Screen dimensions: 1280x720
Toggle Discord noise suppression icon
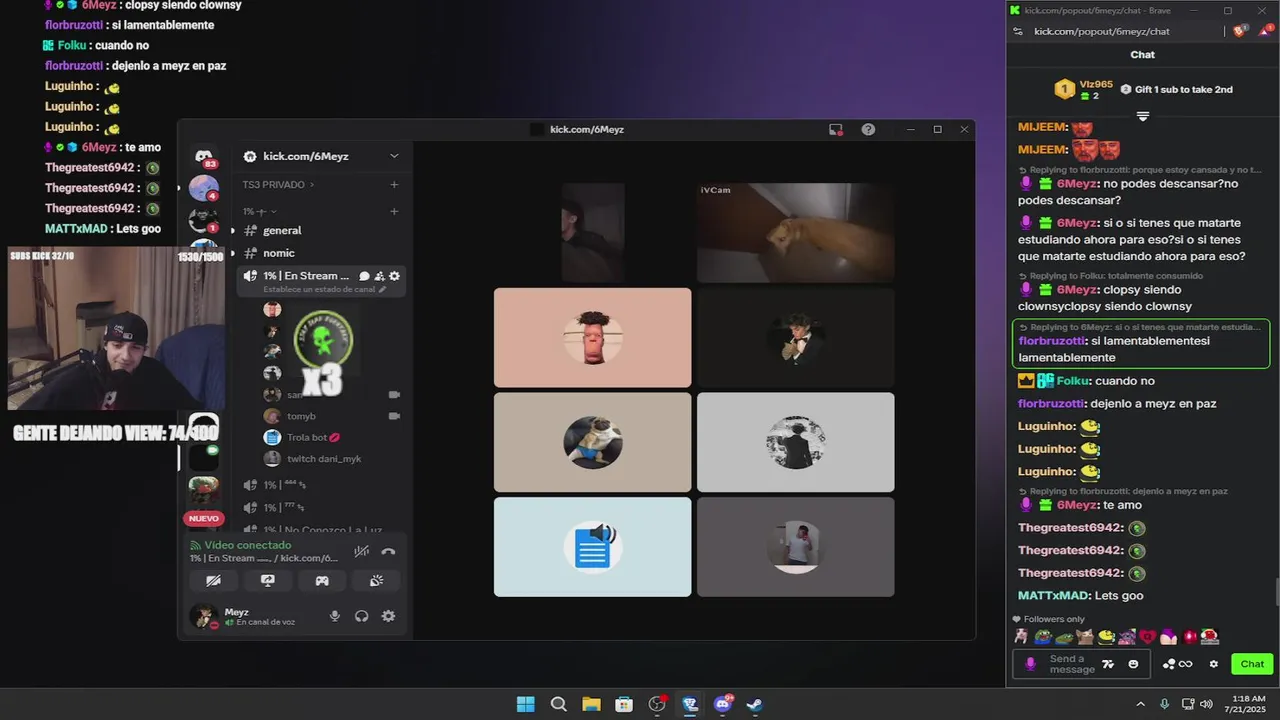(362, 551)
